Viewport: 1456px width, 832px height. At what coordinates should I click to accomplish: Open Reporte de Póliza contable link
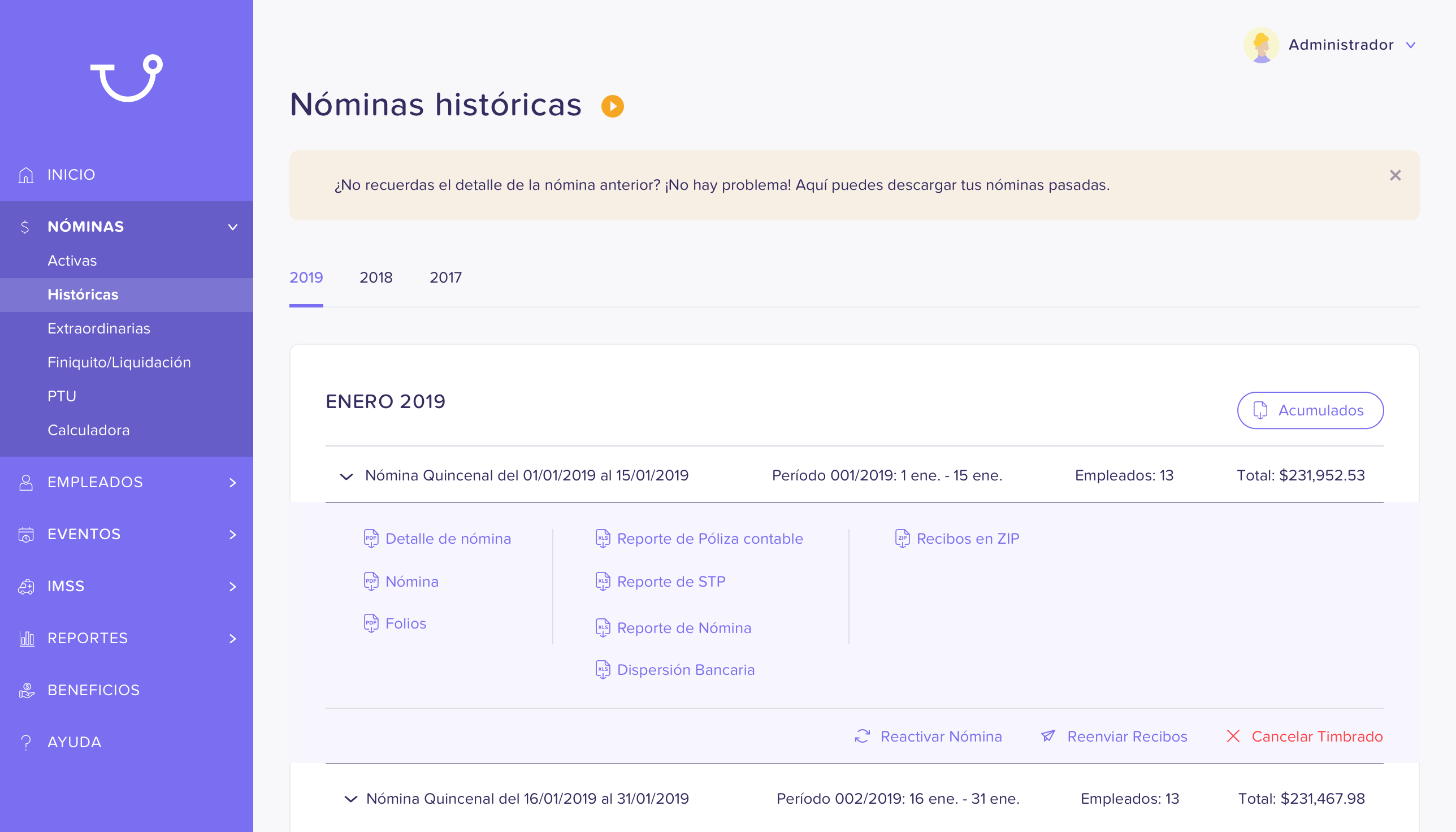pyautogui.click(x=710, y=539)
